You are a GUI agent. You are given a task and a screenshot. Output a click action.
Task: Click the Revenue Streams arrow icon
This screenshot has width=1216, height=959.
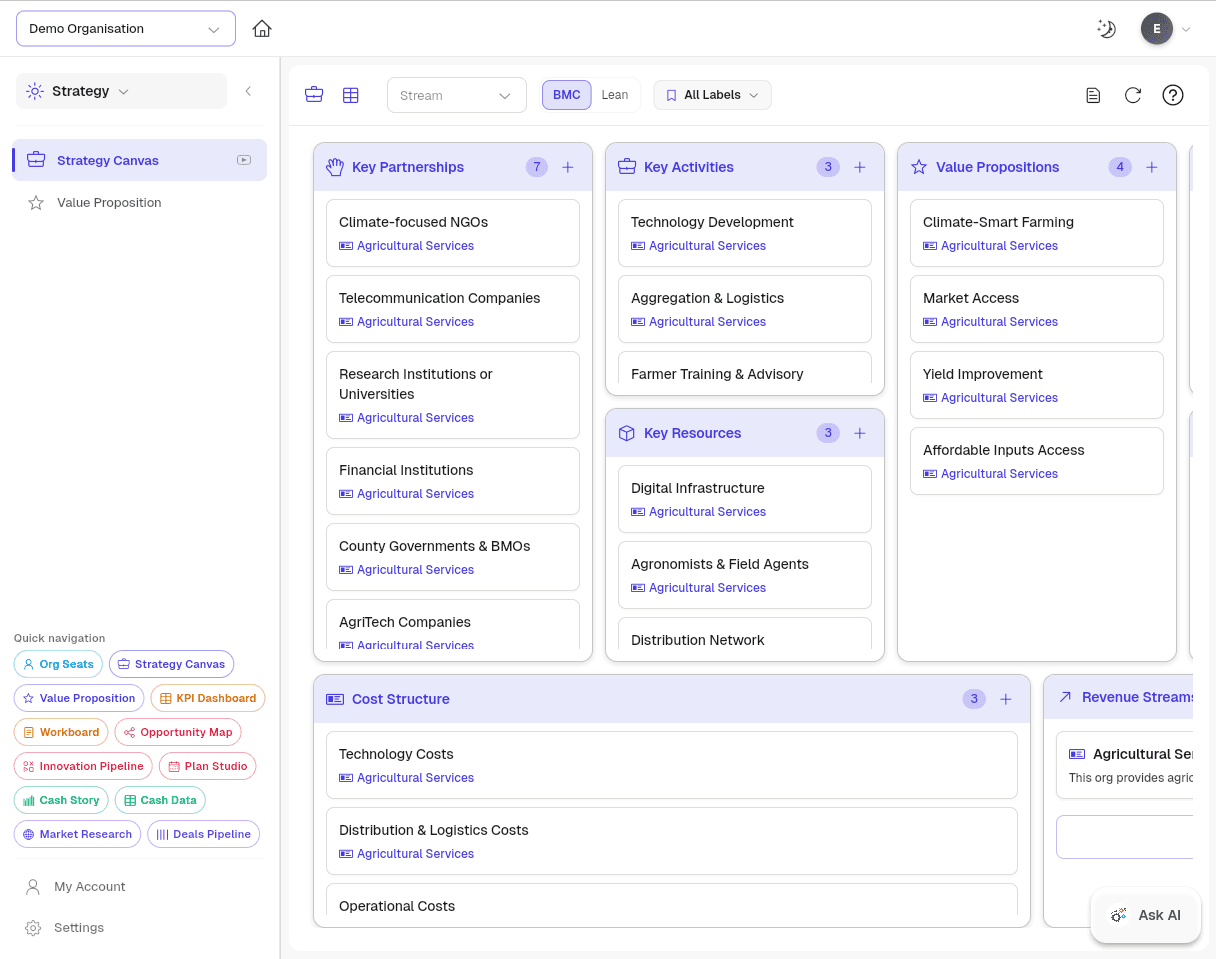[x=1065, y=697]
